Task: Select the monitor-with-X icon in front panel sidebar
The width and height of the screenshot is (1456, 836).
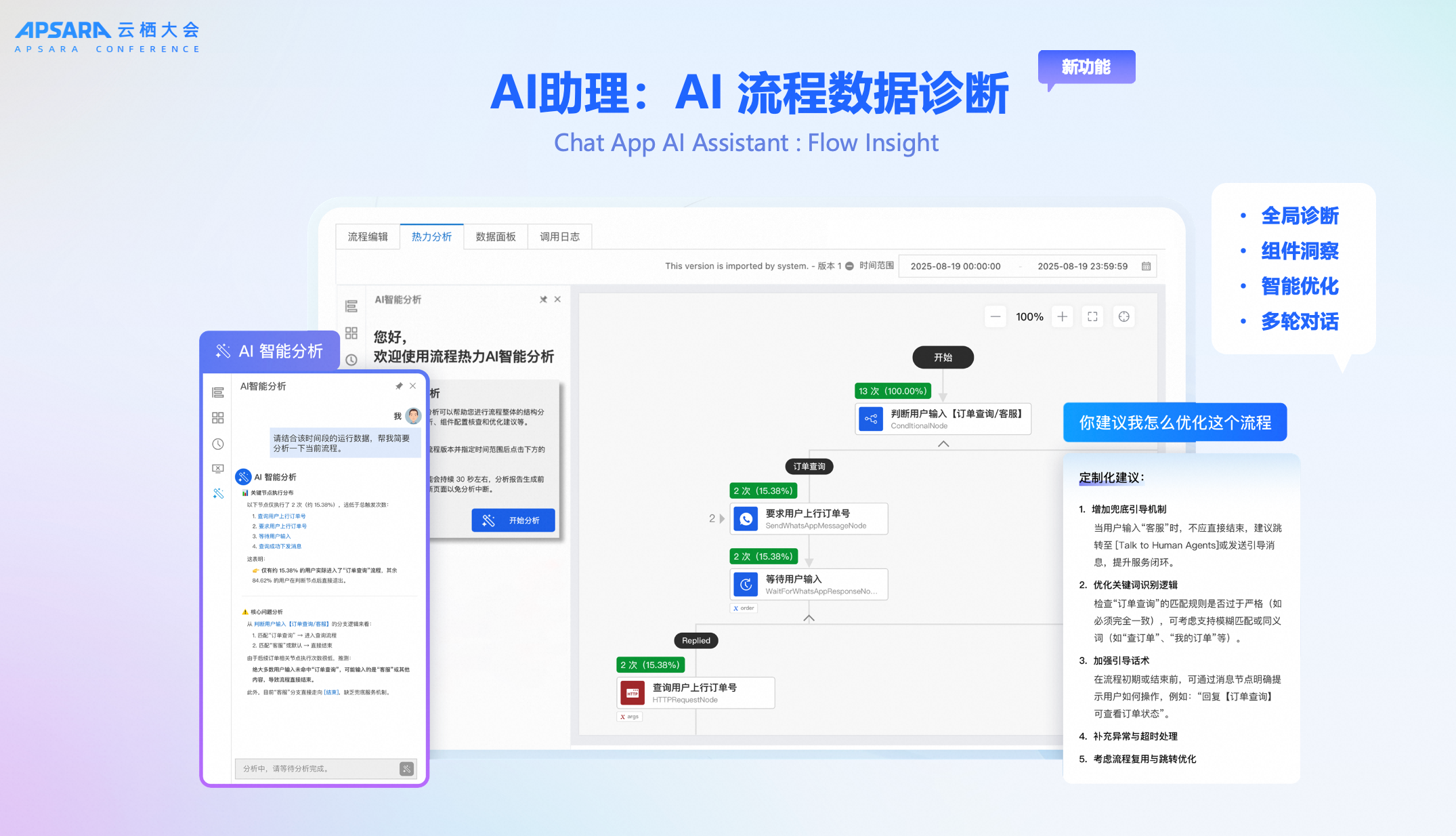Action: coord(217,468)
